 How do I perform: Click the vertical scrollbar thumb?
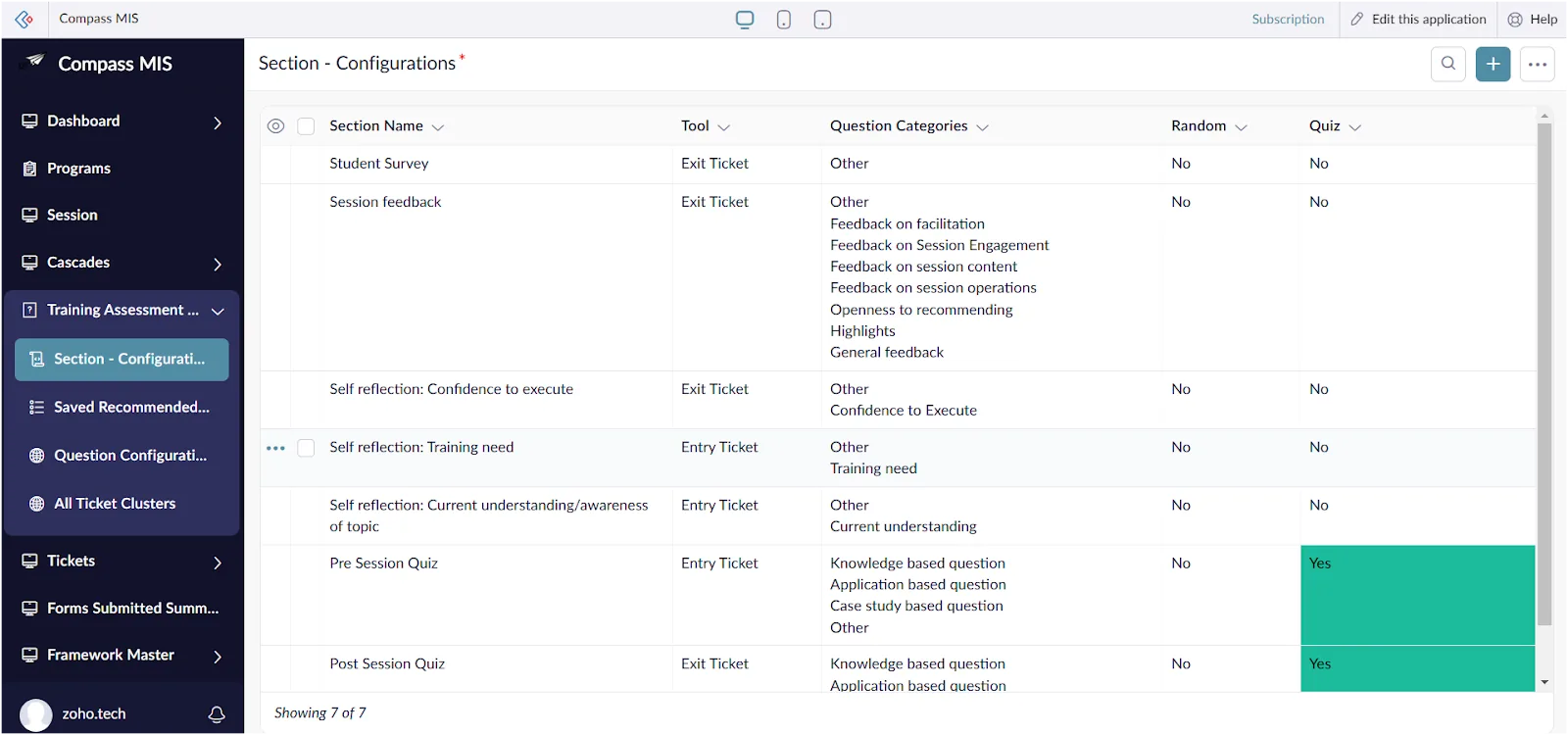[x=1544, y=373]
